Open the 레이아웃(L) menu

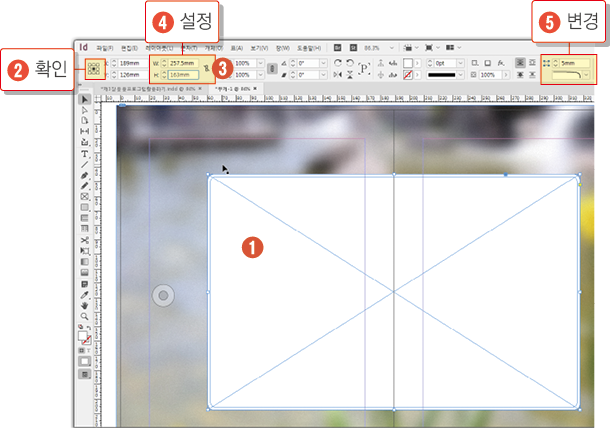tap(159, 48)
